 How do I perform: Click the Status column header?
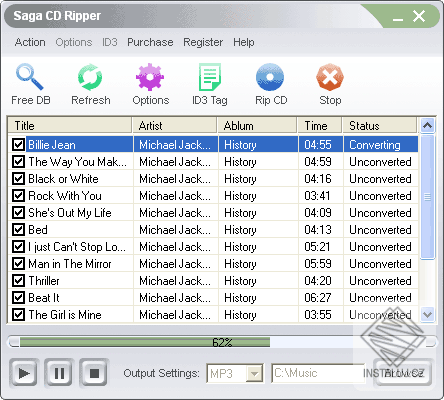coord(380,126)
